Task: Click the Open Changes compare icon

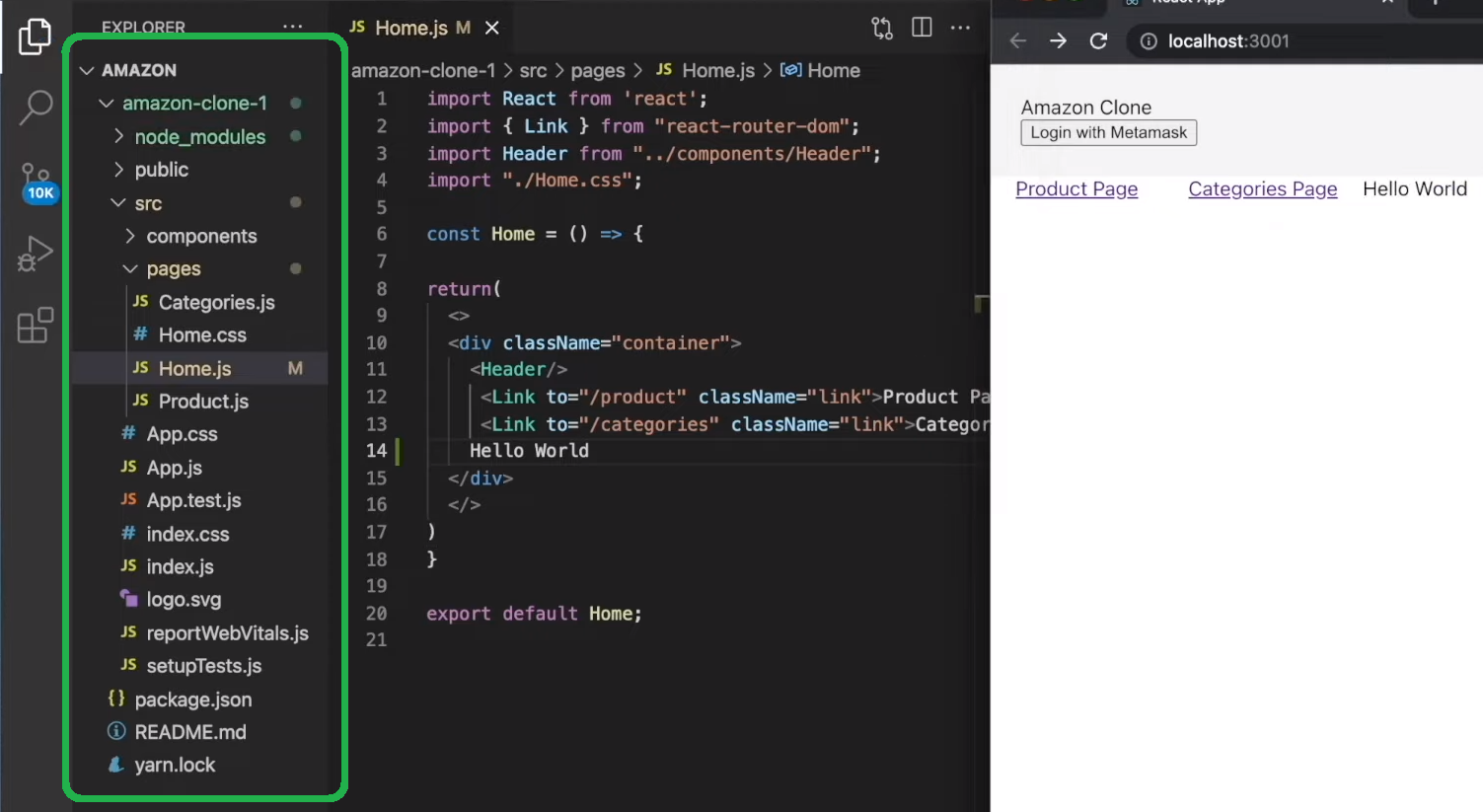Action: click(881, 29)
